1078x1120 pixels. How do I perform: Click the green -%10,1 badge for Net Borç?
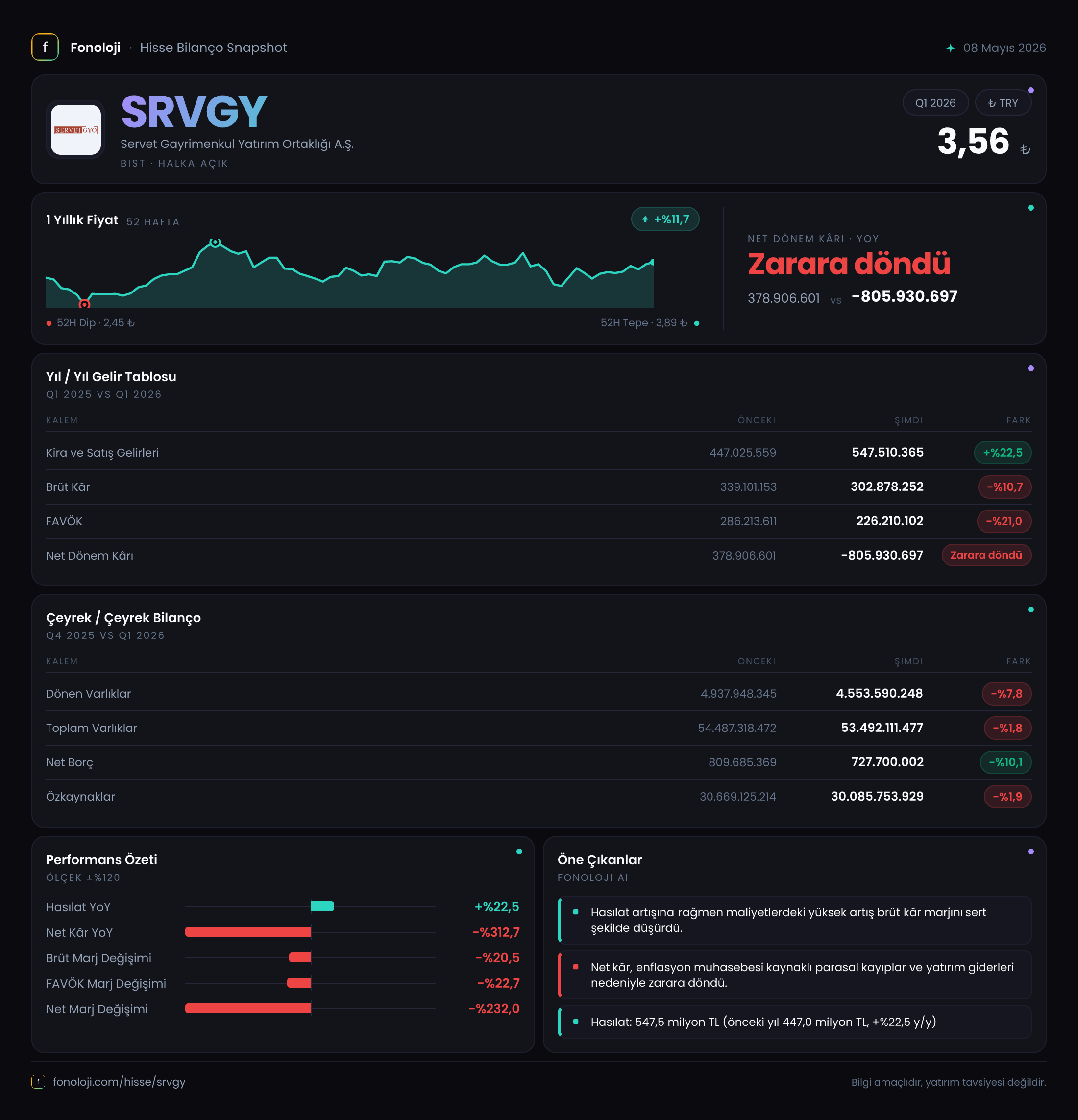1005,762
